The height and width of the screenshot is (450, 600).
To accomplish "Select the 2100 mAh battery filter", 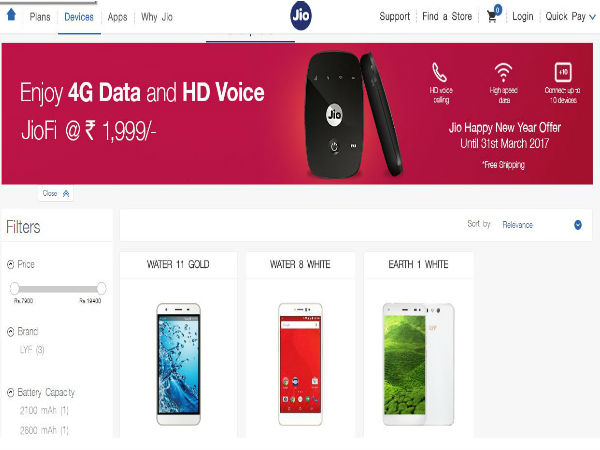I will [x=44, y=411].
